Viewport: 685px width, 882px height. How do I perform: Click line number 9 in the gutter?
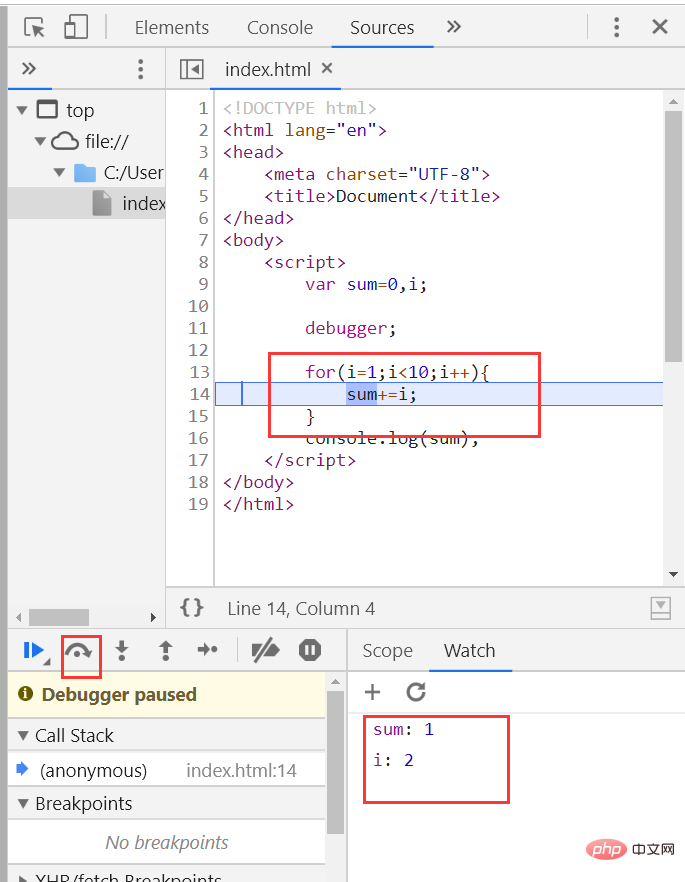click(204, 284)
